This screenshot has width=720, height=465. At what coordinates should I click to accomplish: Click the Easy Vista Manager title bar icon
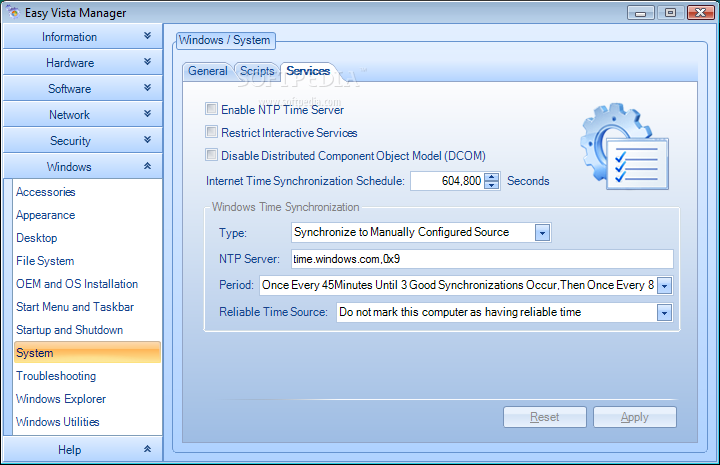point(13,12)
